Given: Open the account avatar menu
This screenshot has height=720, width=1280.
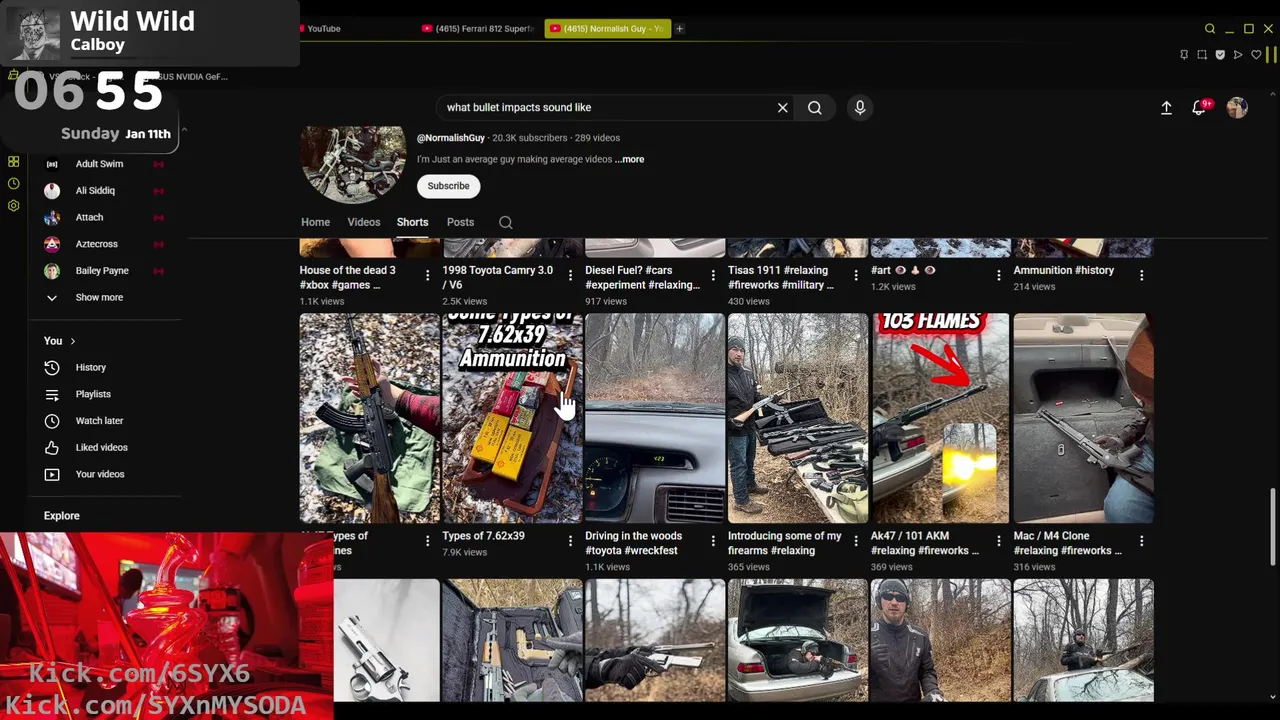Looking at the screenshot, I should [x=1238, y=107].
